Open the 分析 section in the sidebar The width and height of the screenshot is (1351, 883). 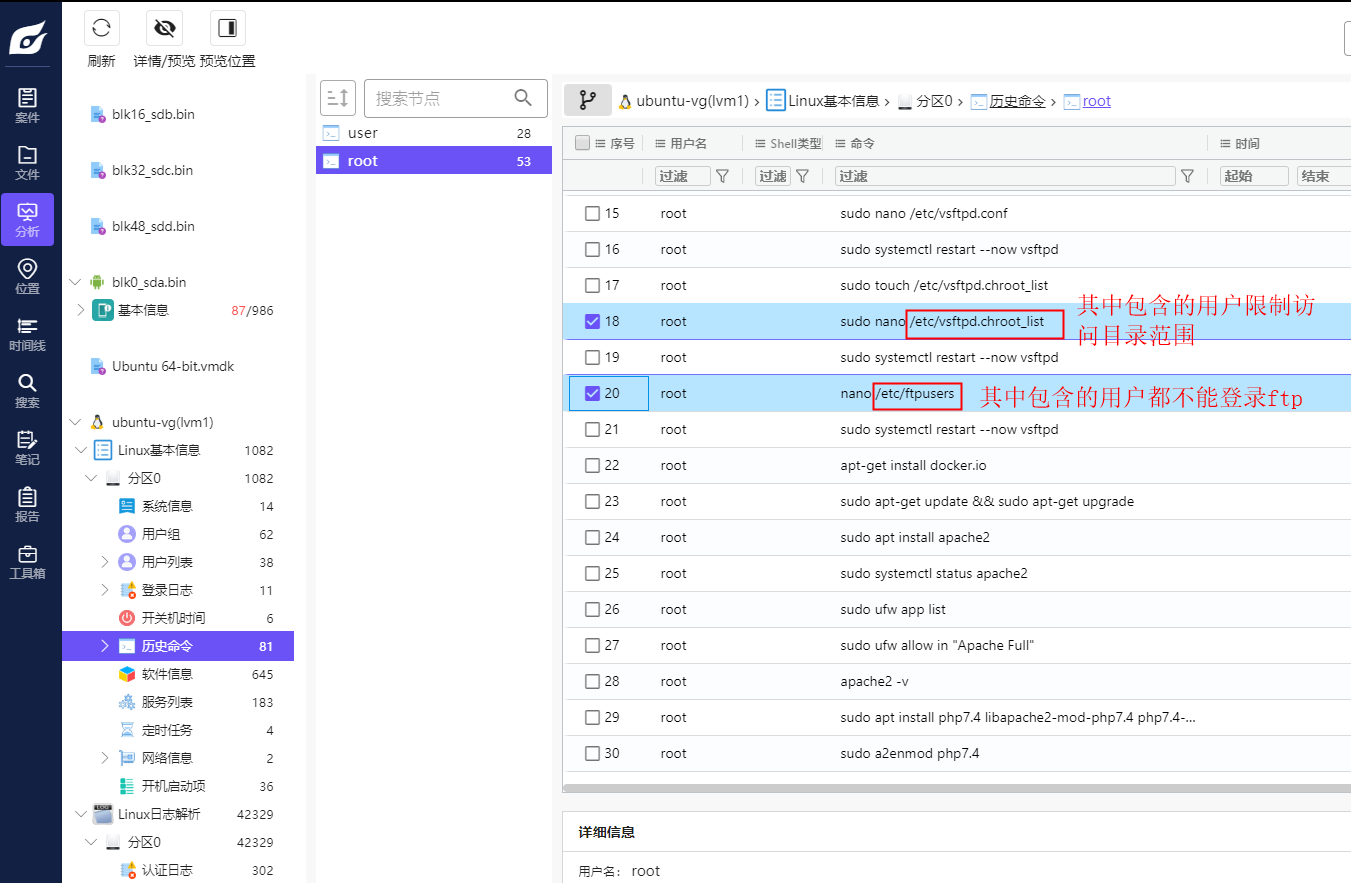28,220
